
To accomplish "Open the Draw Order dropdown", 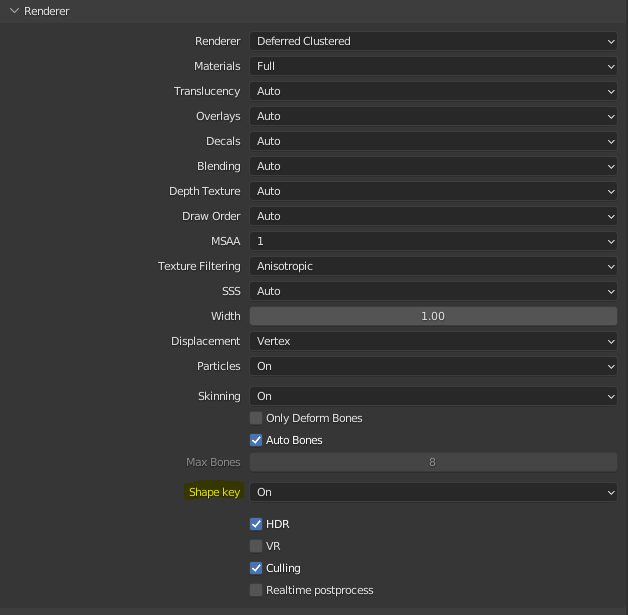I will point(432,216).
